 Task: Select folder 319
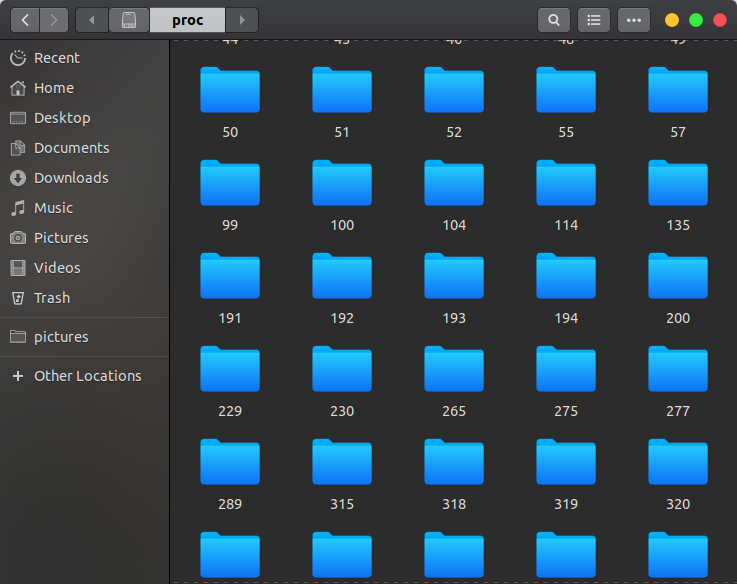point(566,462)
